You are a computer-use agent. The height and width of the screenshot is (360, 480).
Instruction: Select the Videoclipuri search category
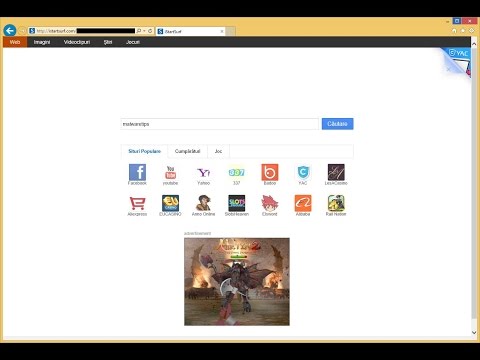coord(77,42)
